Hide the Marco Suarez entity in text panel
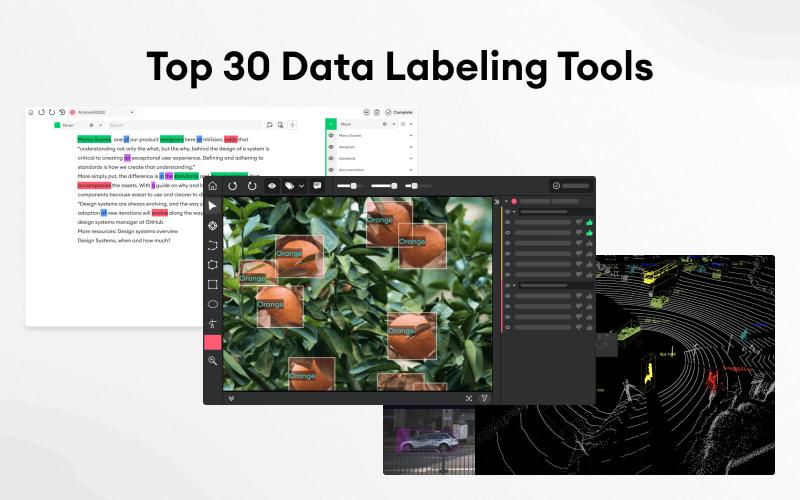This screenshot has width=800, height=500. tap(331, 135)
